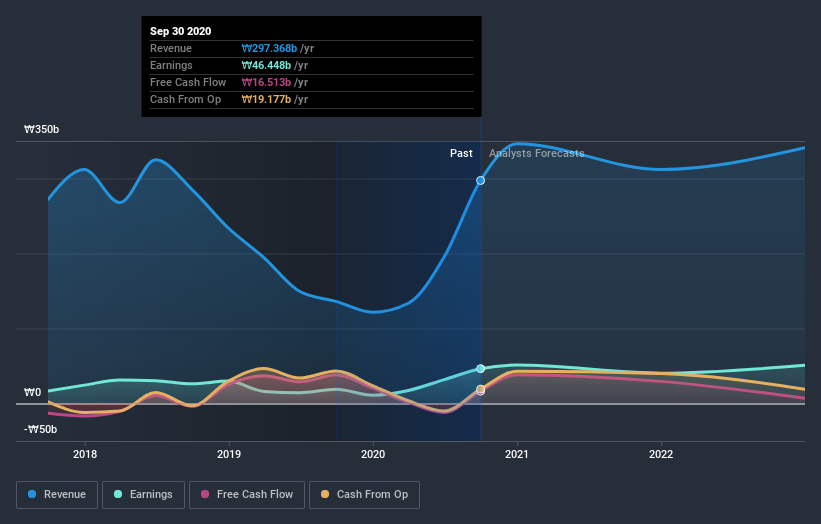Click the blue Revenue data point marker
Image resolution: width=821 pixels, height=524 pixels.
point(480,181)
